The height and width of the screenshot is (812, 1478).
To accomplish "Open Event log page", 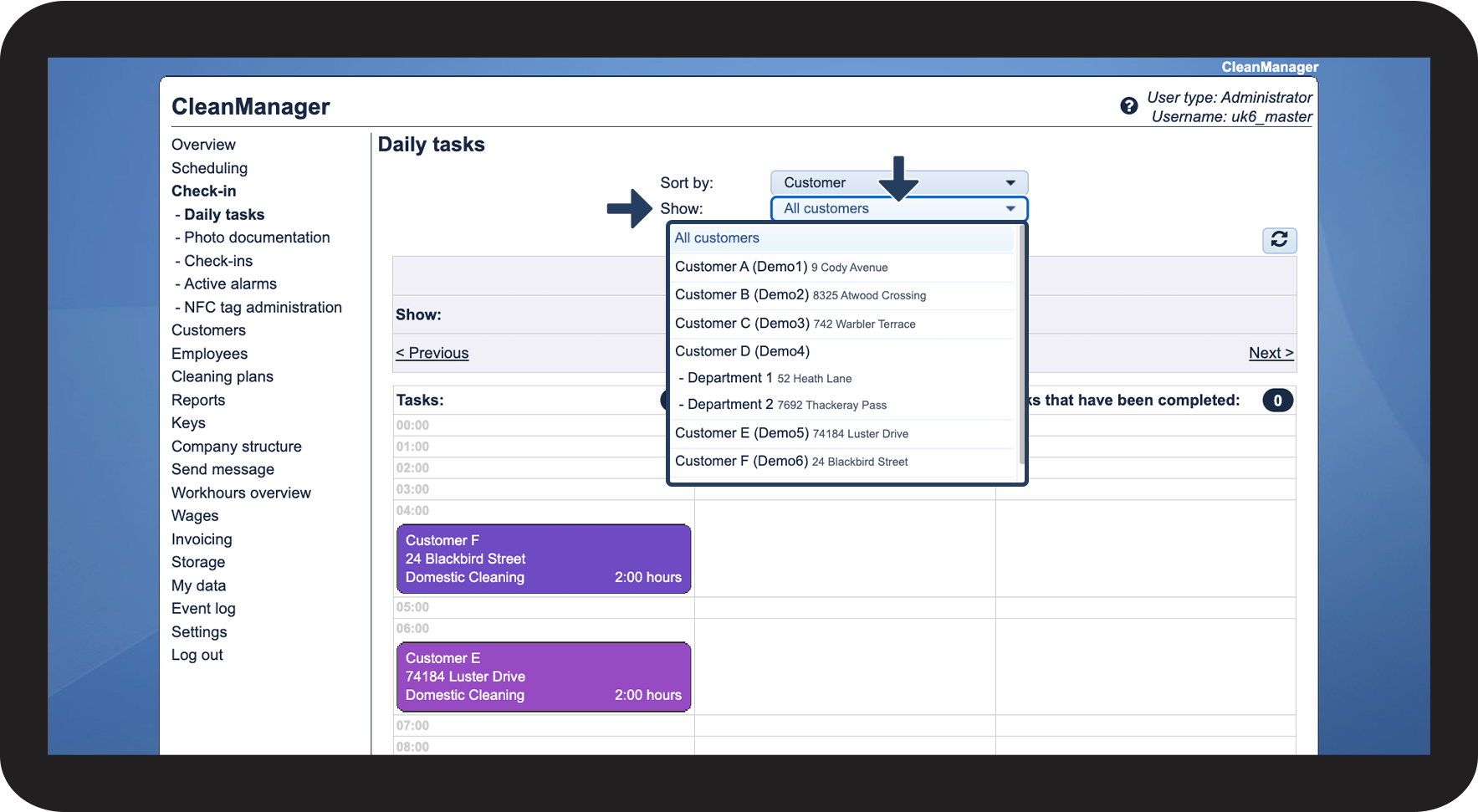I will 203,609.
